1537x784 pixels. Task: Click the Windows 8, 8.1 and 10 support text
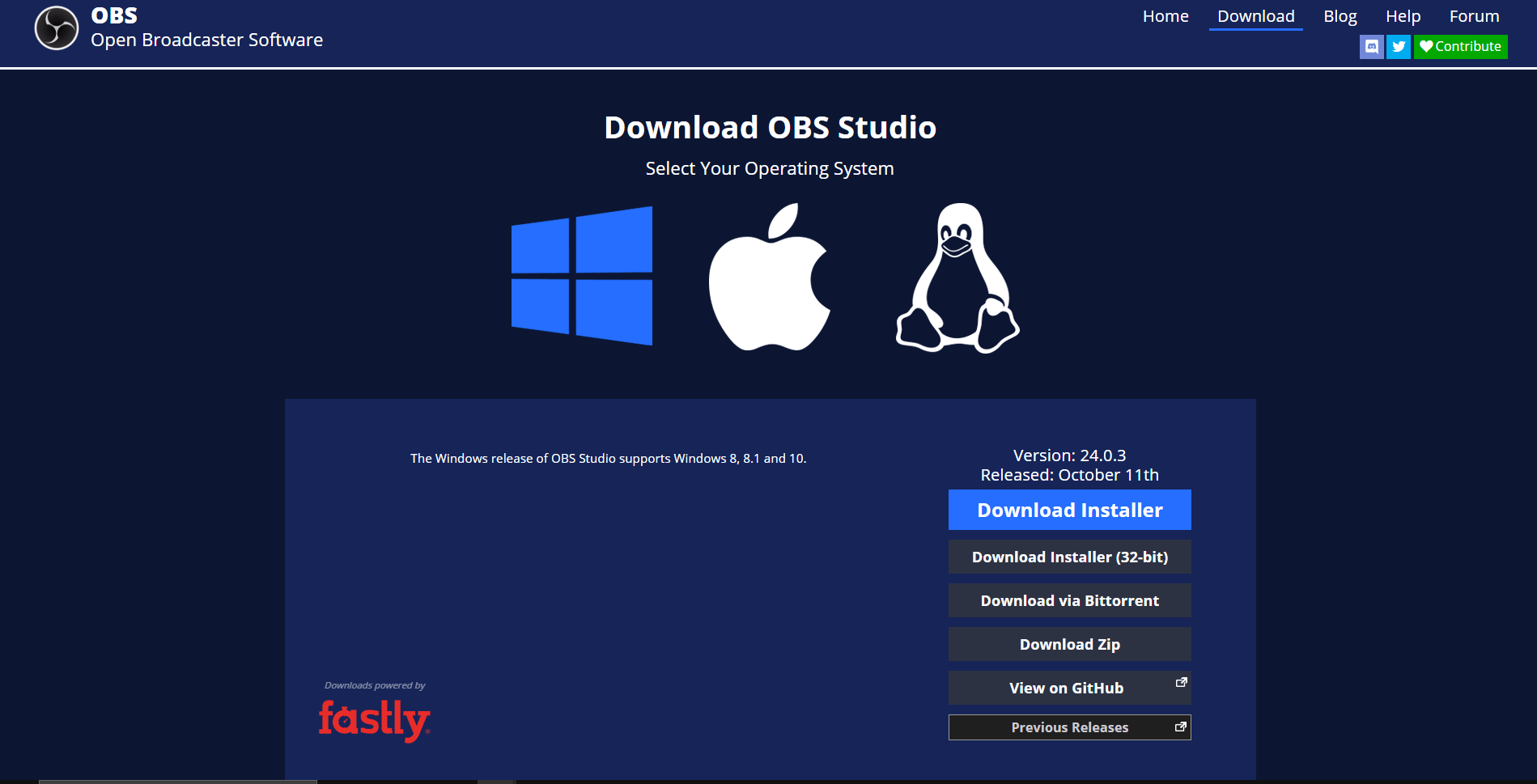click(608, 458)
